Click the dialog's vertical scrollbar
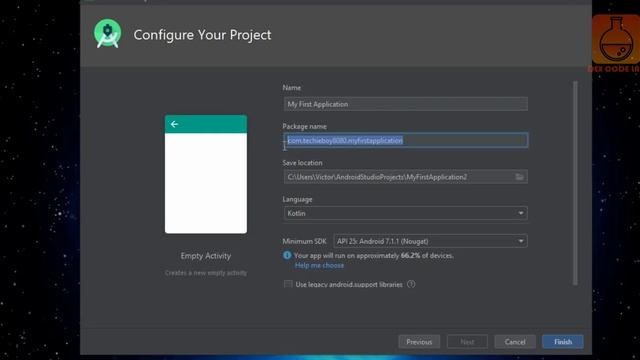The width and height of the screenshot is (640, 360). pos(575,183)
